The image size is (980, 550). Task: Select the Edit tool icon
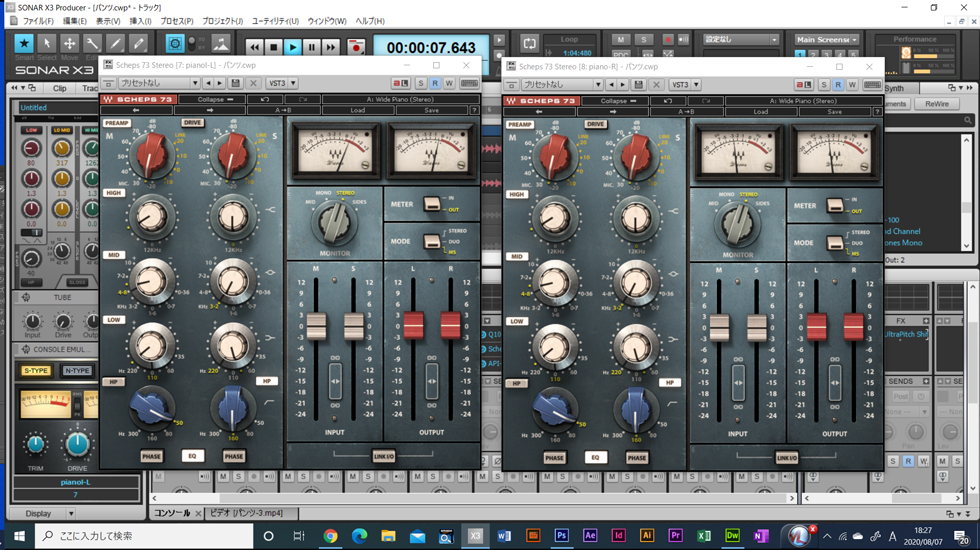point(92,44)
